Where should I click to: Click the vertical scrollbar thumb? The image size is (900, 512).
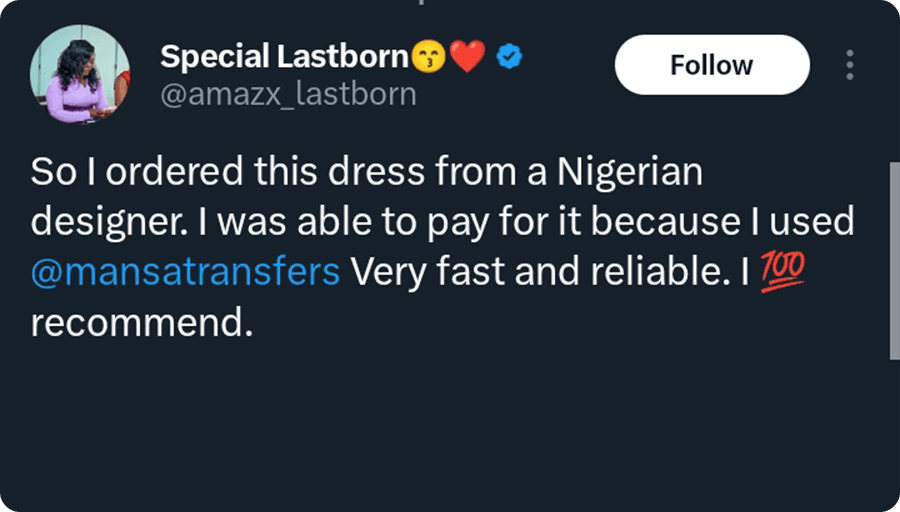click(893, 260)
